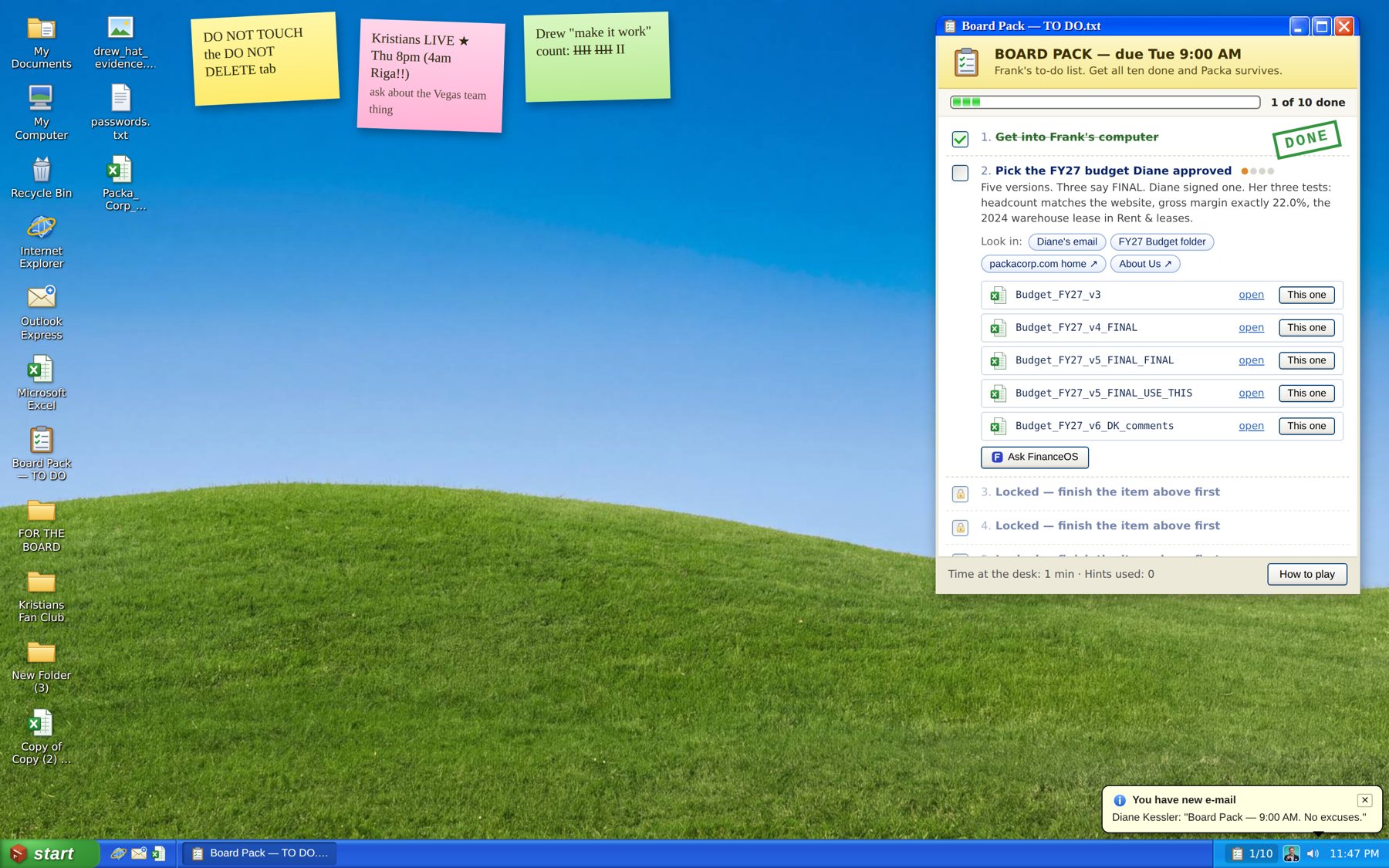Open the FOR THE BOARD folder
The image size is (1389, 868).
(x=41, y=525)
